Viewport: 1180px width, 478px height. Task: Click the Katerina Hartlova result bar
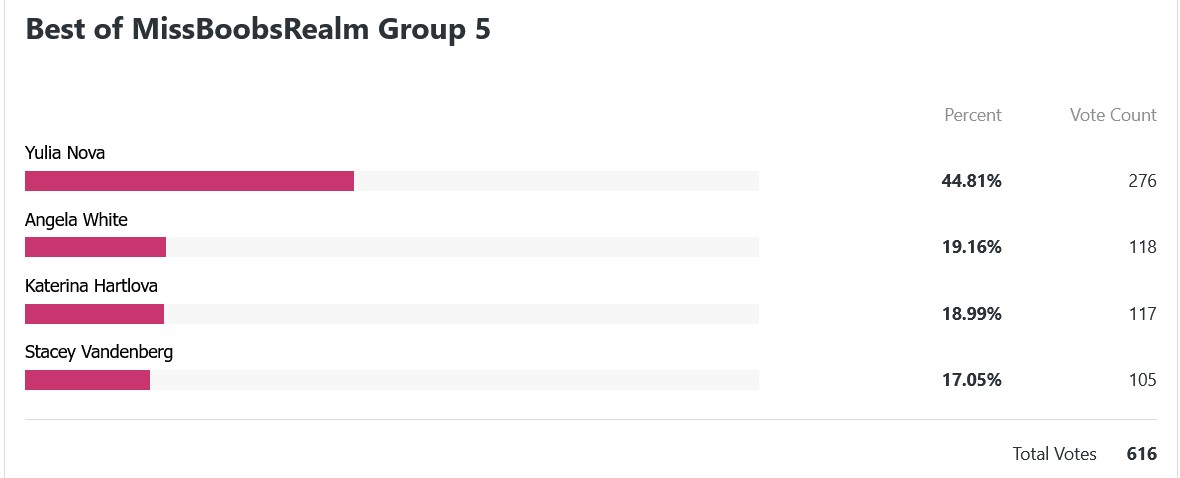click(x=392, y=314)
